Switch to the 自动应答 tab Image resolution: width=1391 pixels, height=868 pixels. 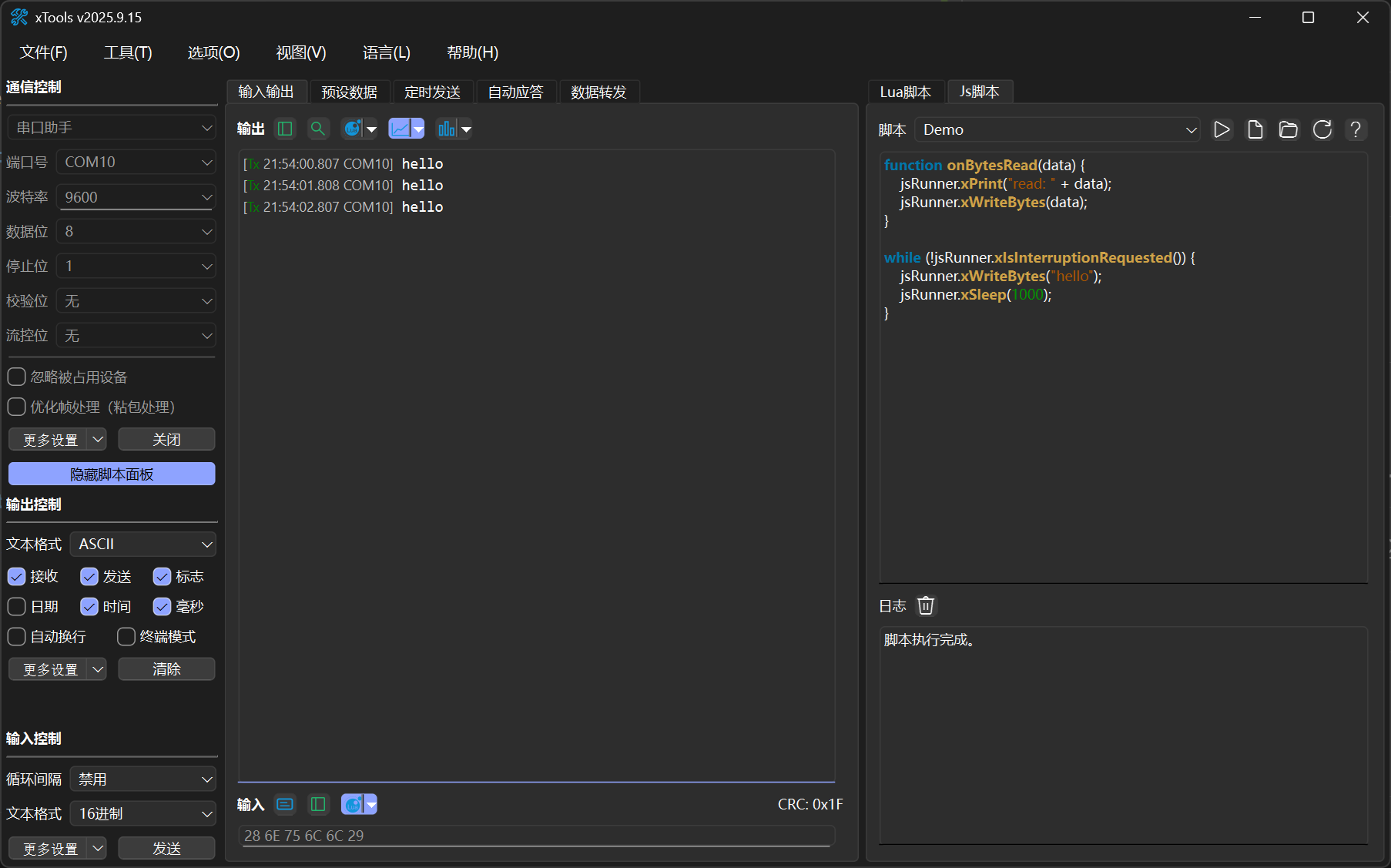(516, 92)
